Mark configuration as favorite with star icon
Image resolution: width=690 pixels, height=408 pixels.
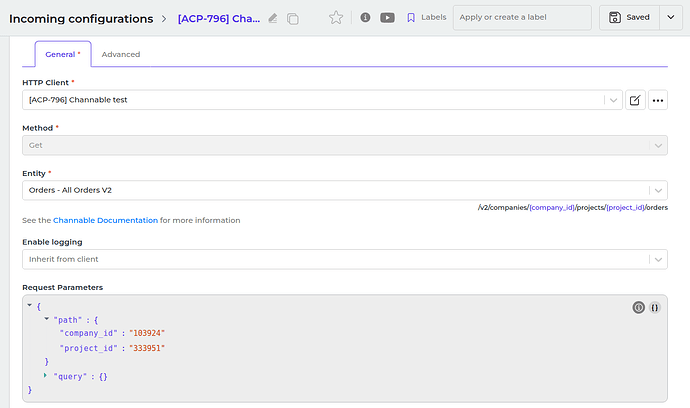(336, 17)
